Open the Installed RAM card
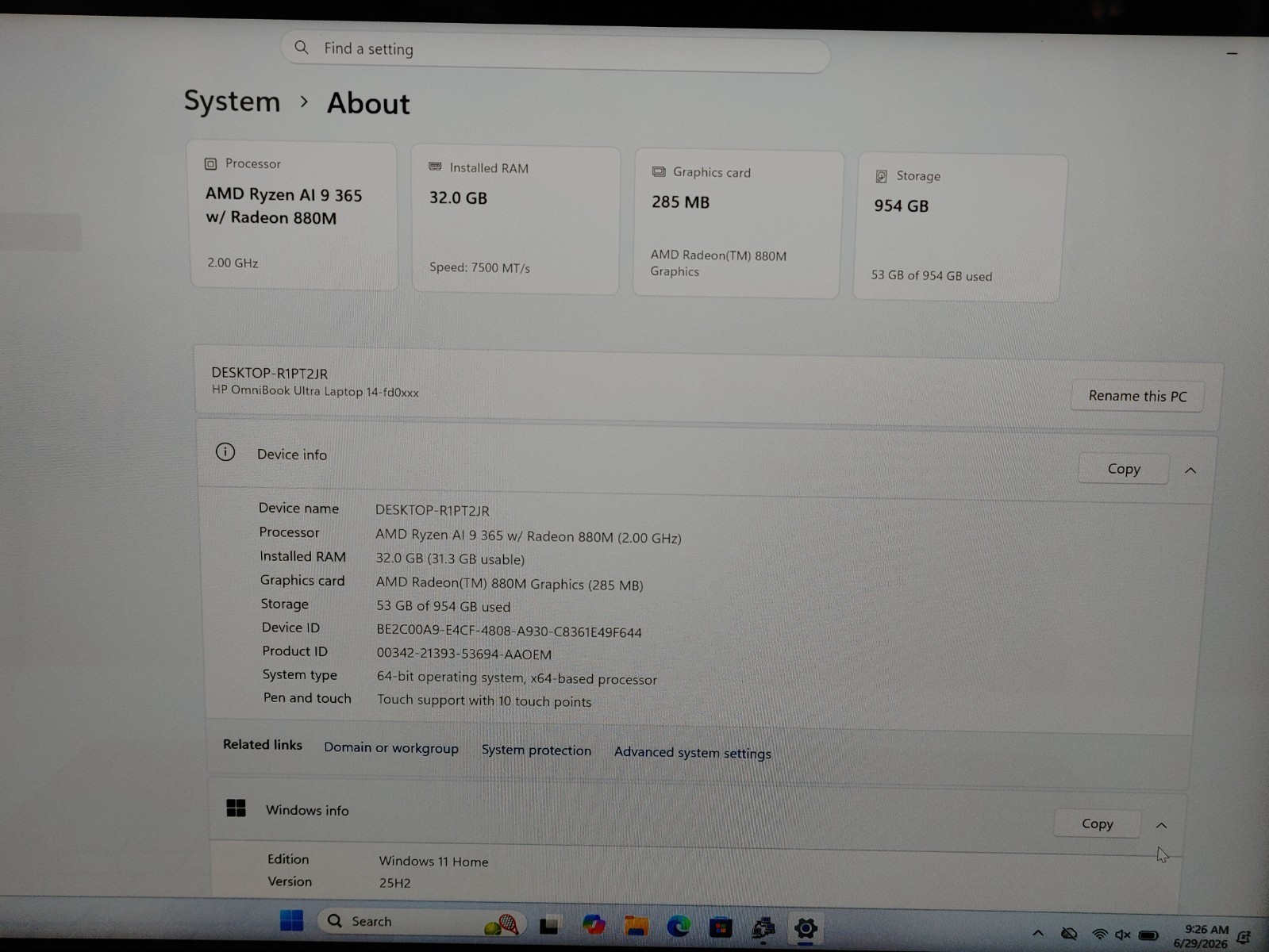This screenshot has width=1269, height=952. pyautogui.click(x=515, y=221)
